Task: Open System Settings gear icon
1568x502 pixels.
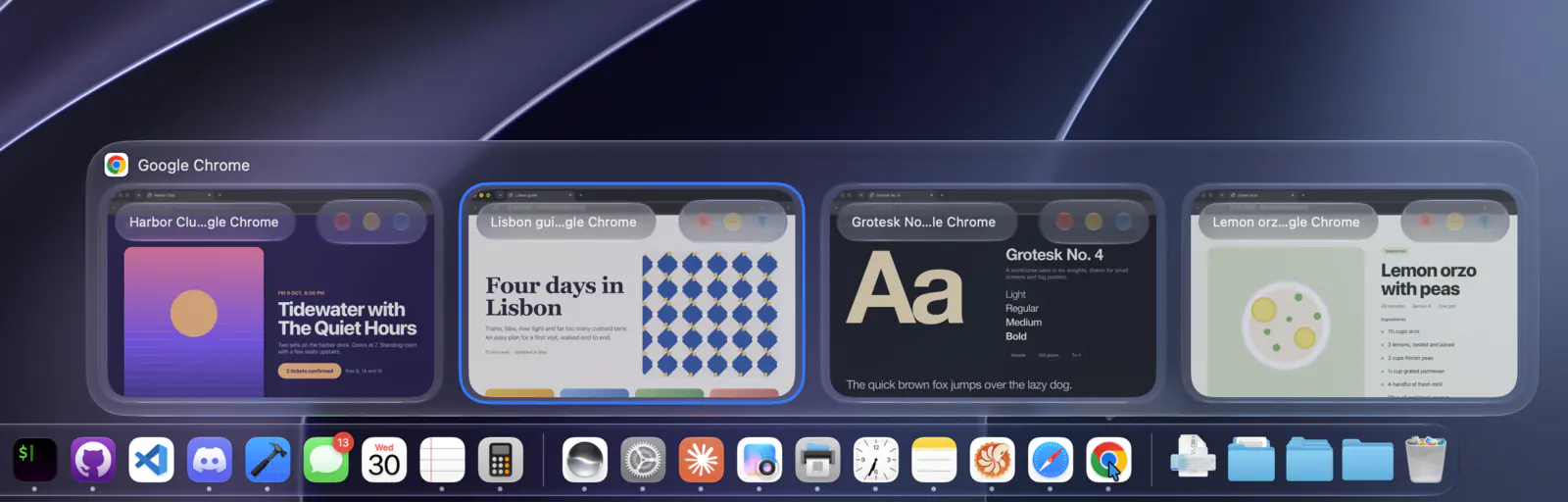Action: tap(643, 460)
